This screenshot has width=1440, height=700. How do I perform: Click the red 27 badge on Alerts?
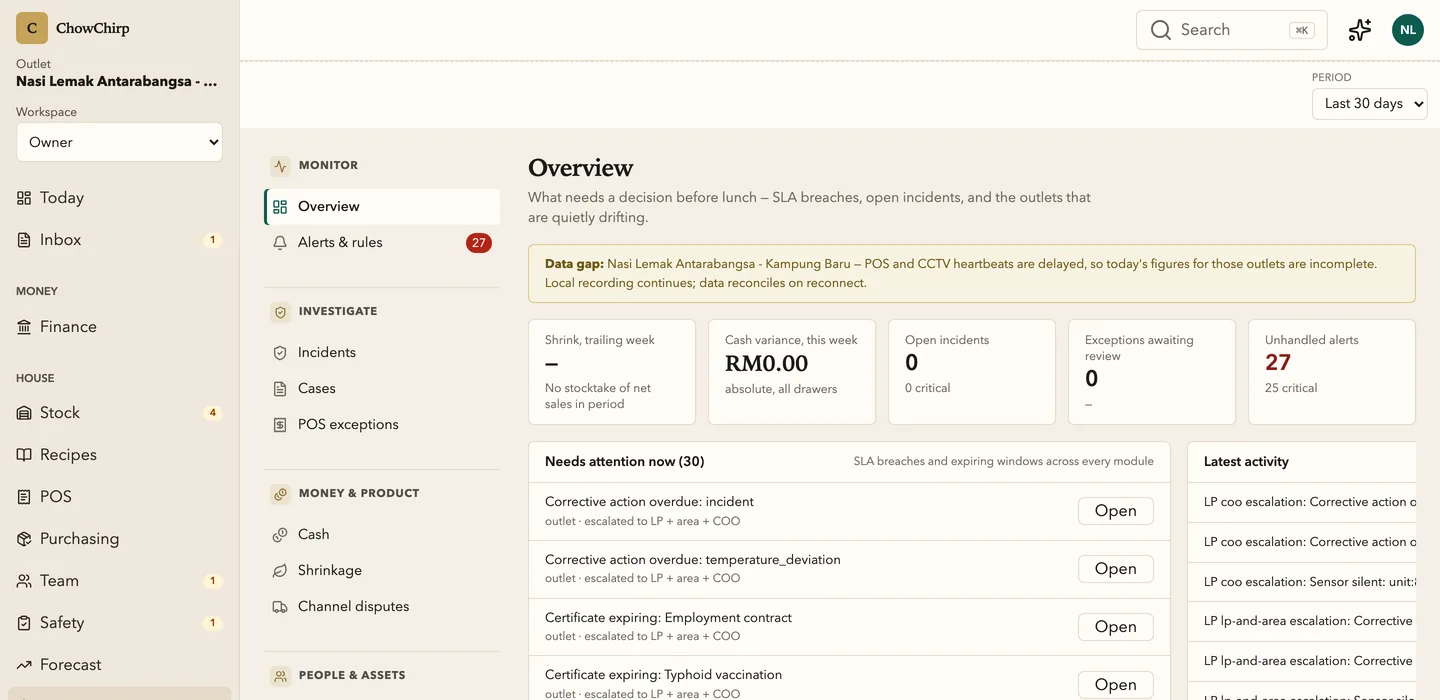[479, 243]
